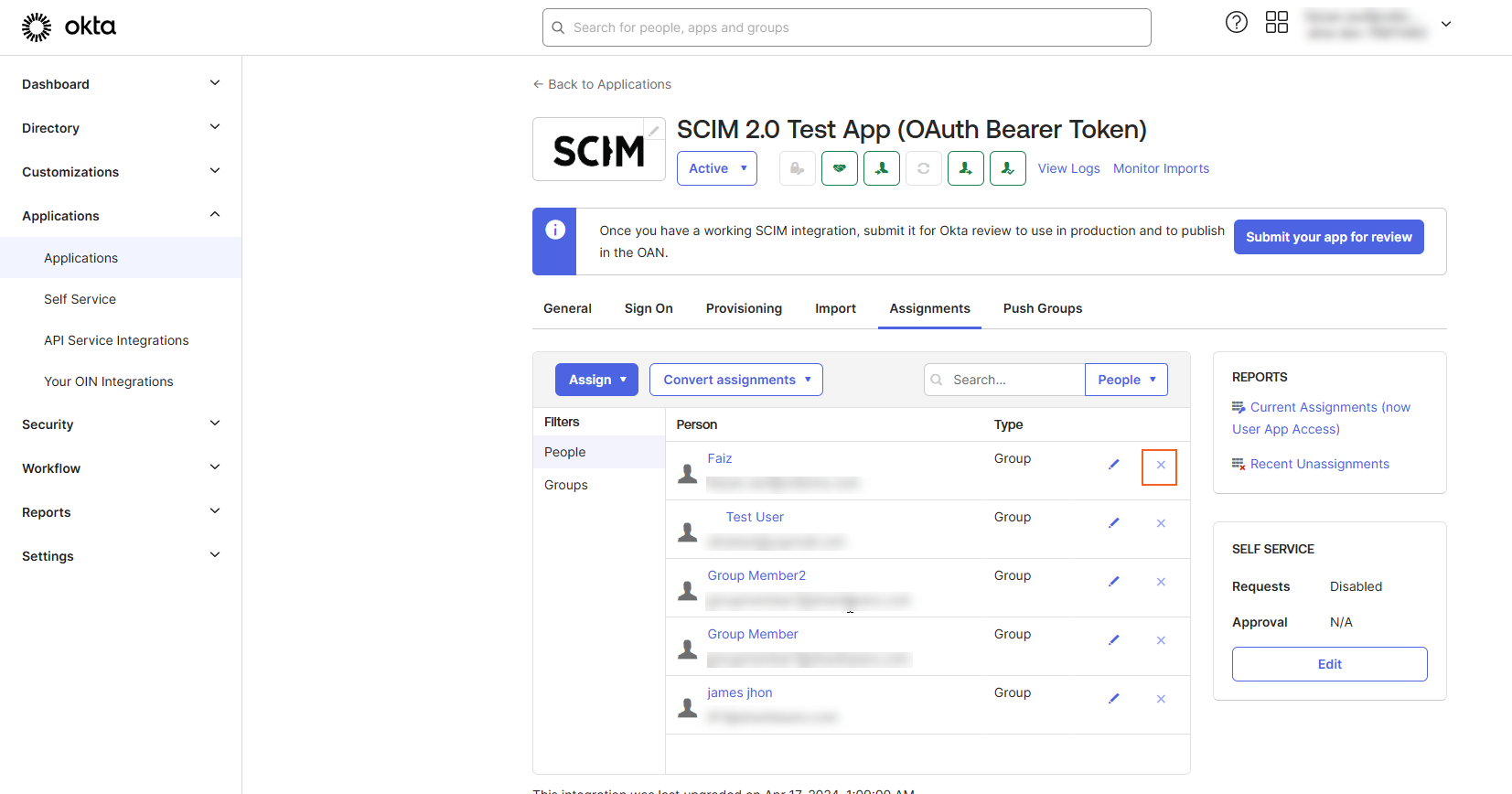Open the People search type dropdown
This screenshot has width=1512, height=794.
[x=1125, y=380]
